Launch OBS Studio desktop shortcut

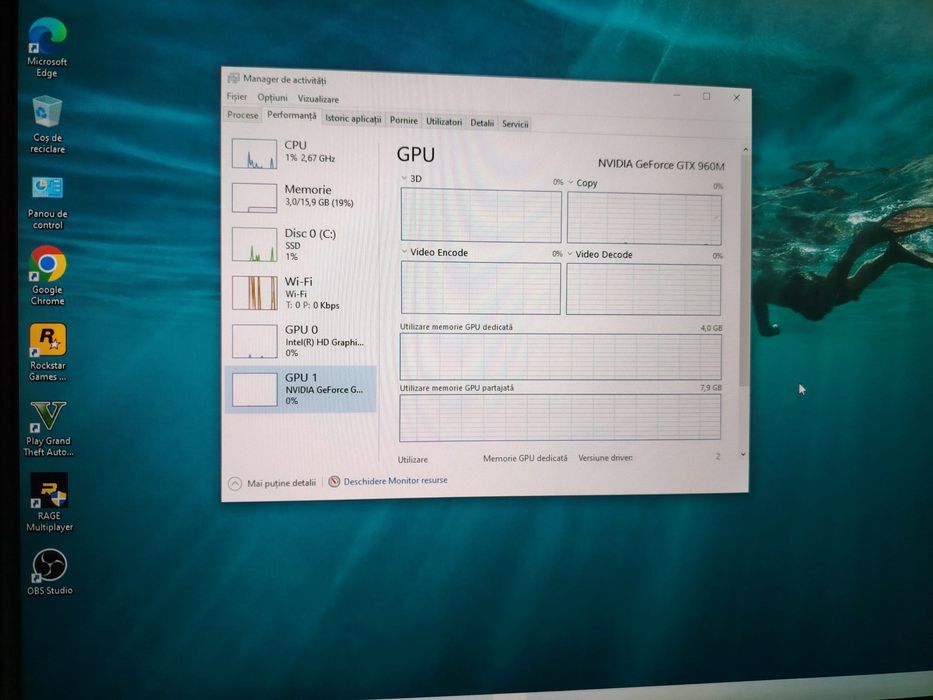(x=49, y=572)
